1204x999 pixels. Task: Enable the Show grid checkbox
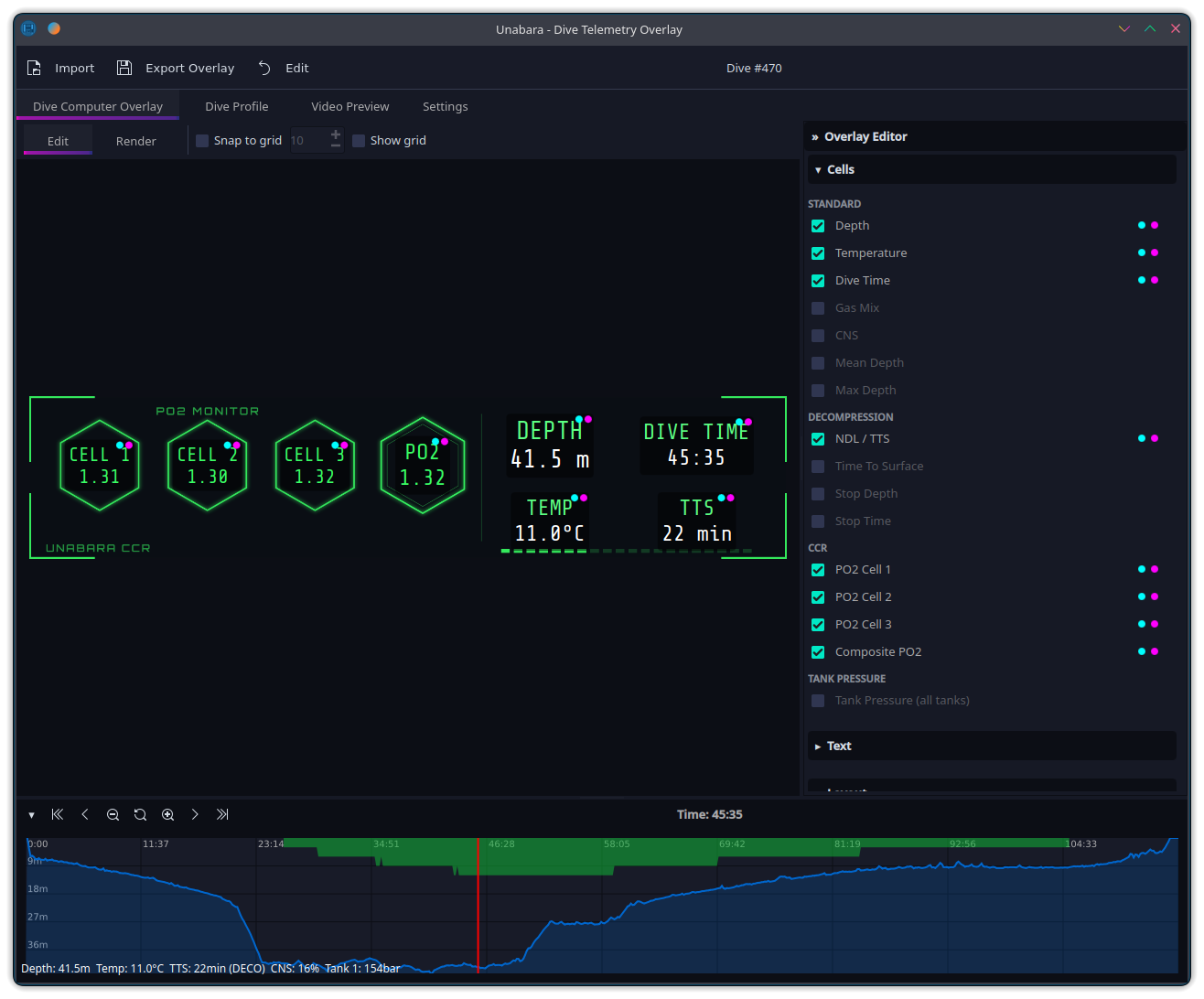(359, 141)
